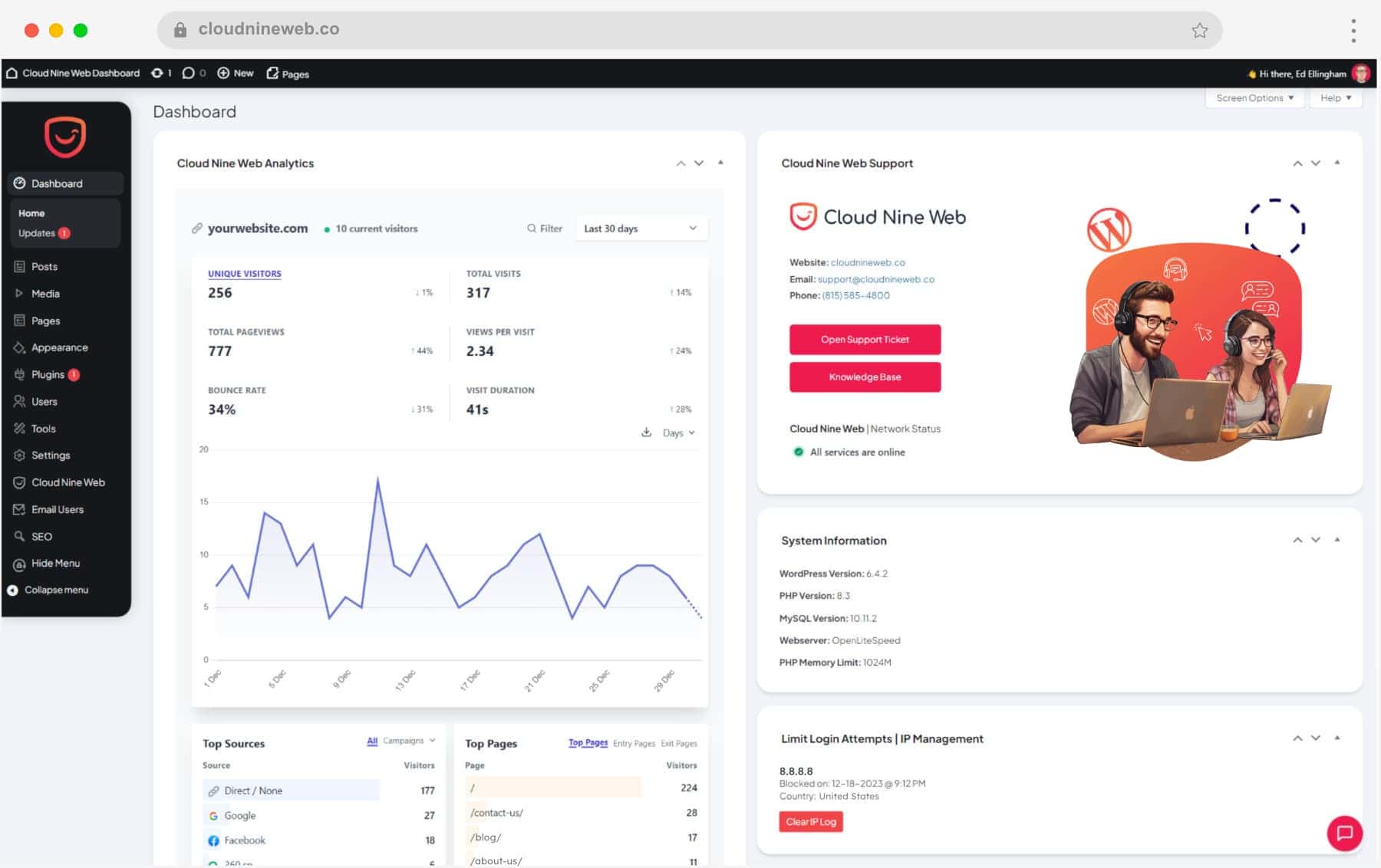Click the chat bubble support icon
1381x868 pixels.
[1344, 833]
